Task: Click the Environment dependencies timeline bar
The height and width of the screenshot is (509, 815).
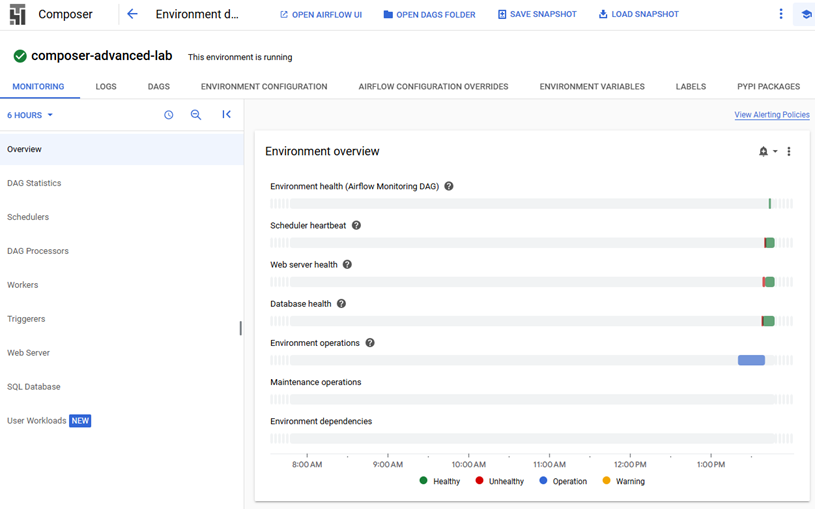Action: tap(531, 438)
